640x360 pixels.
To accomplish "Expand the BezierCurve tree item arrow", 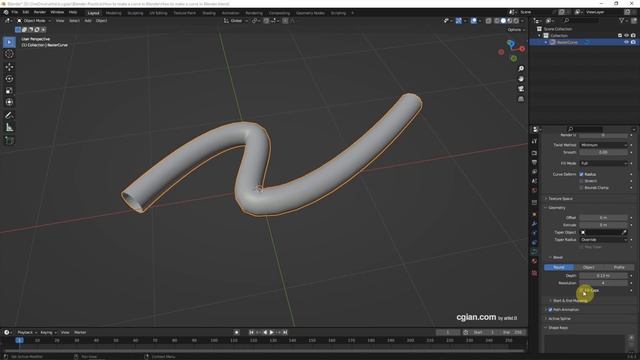I will (546, 42).
